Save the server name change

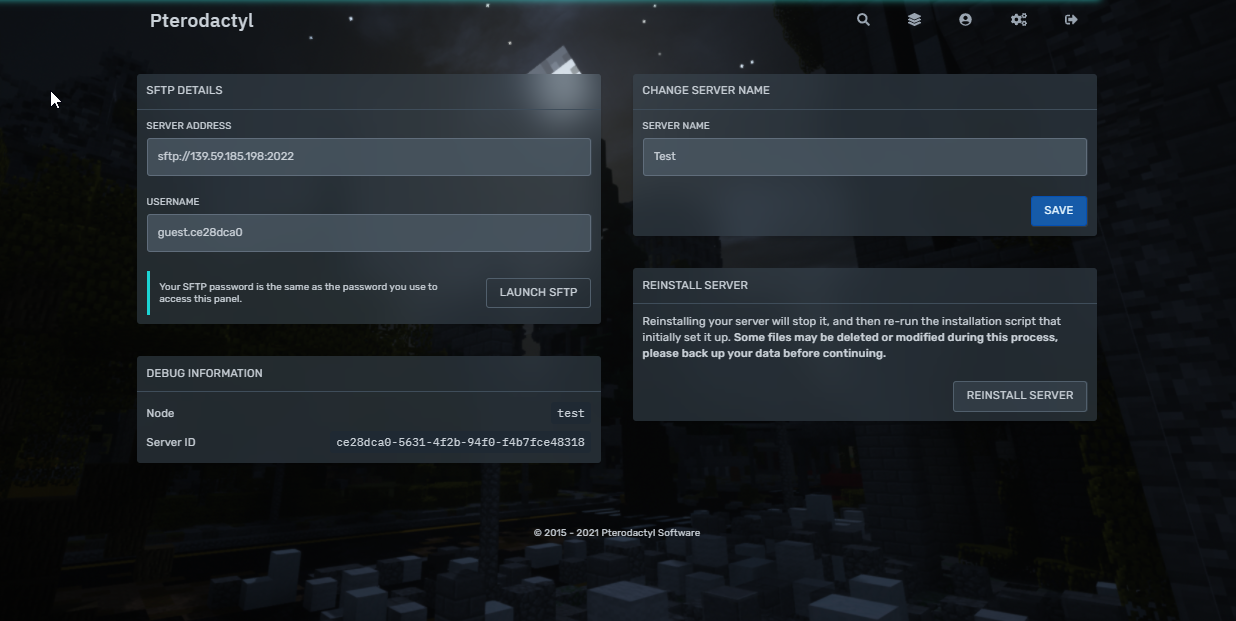coord(1058,211)
